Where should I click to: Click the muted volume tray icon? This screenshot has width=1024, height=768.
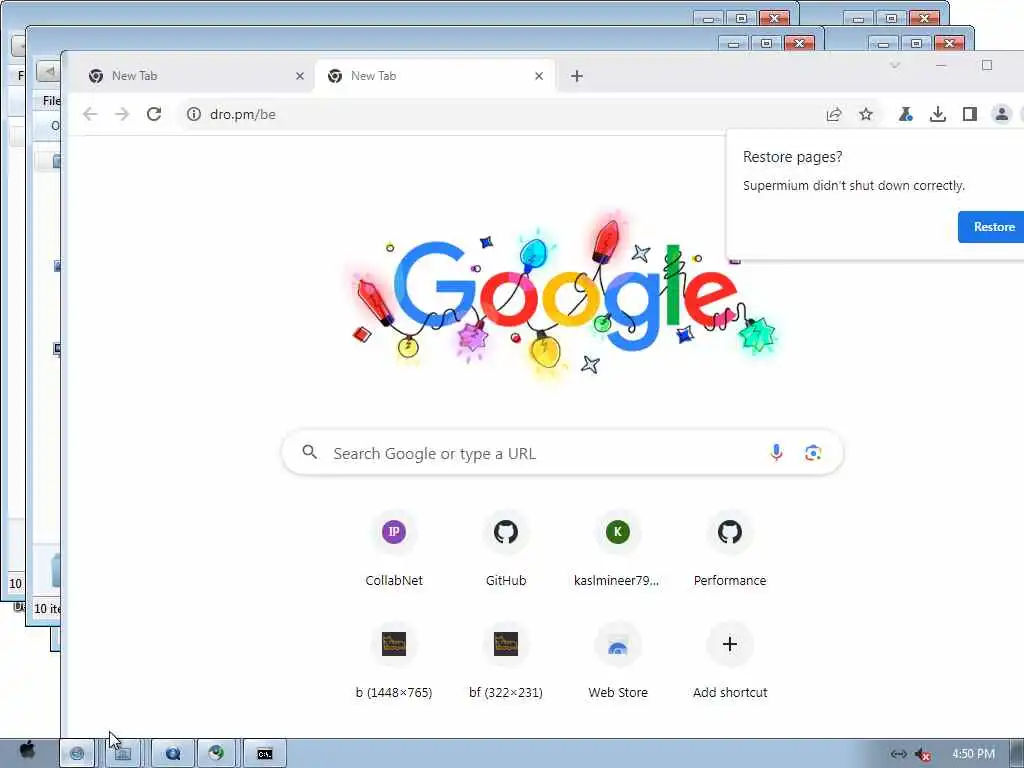click(x=923, y=754)
